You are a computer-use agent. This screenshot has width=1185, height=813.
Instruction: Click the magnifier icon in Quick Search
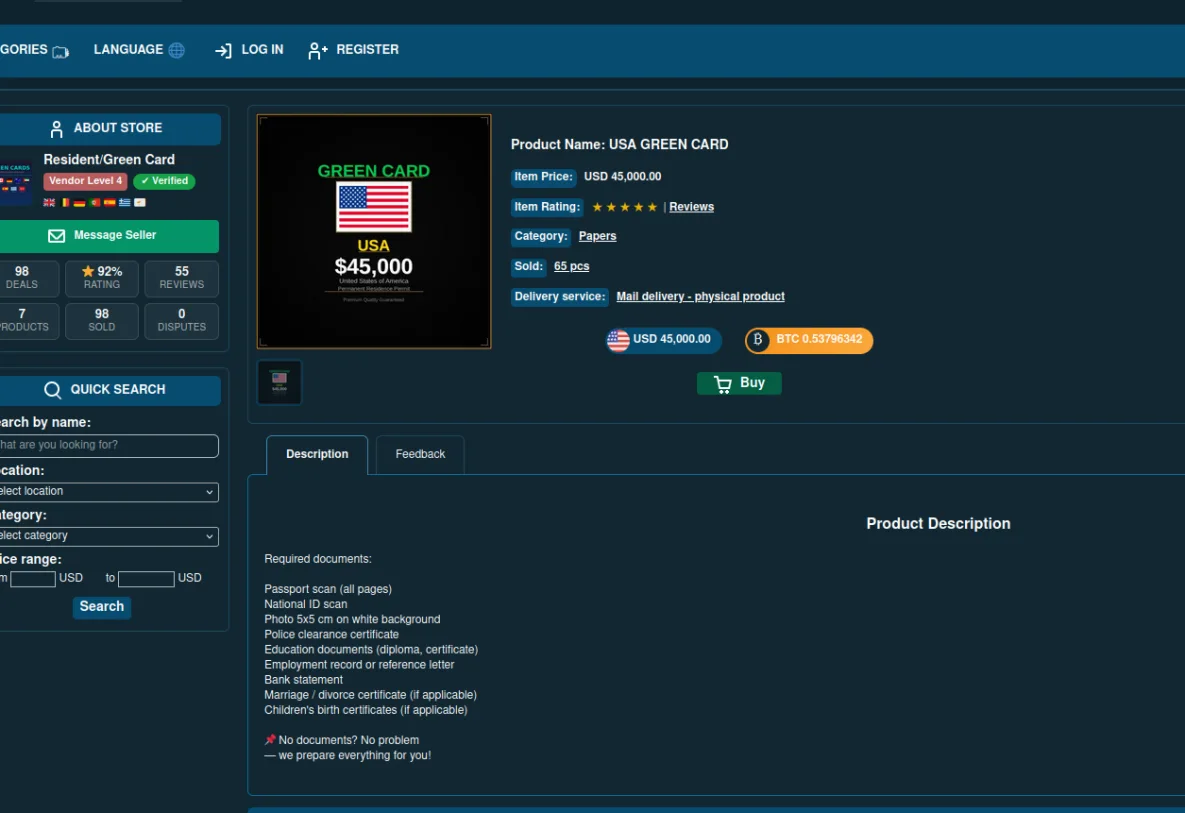[52, 390]
